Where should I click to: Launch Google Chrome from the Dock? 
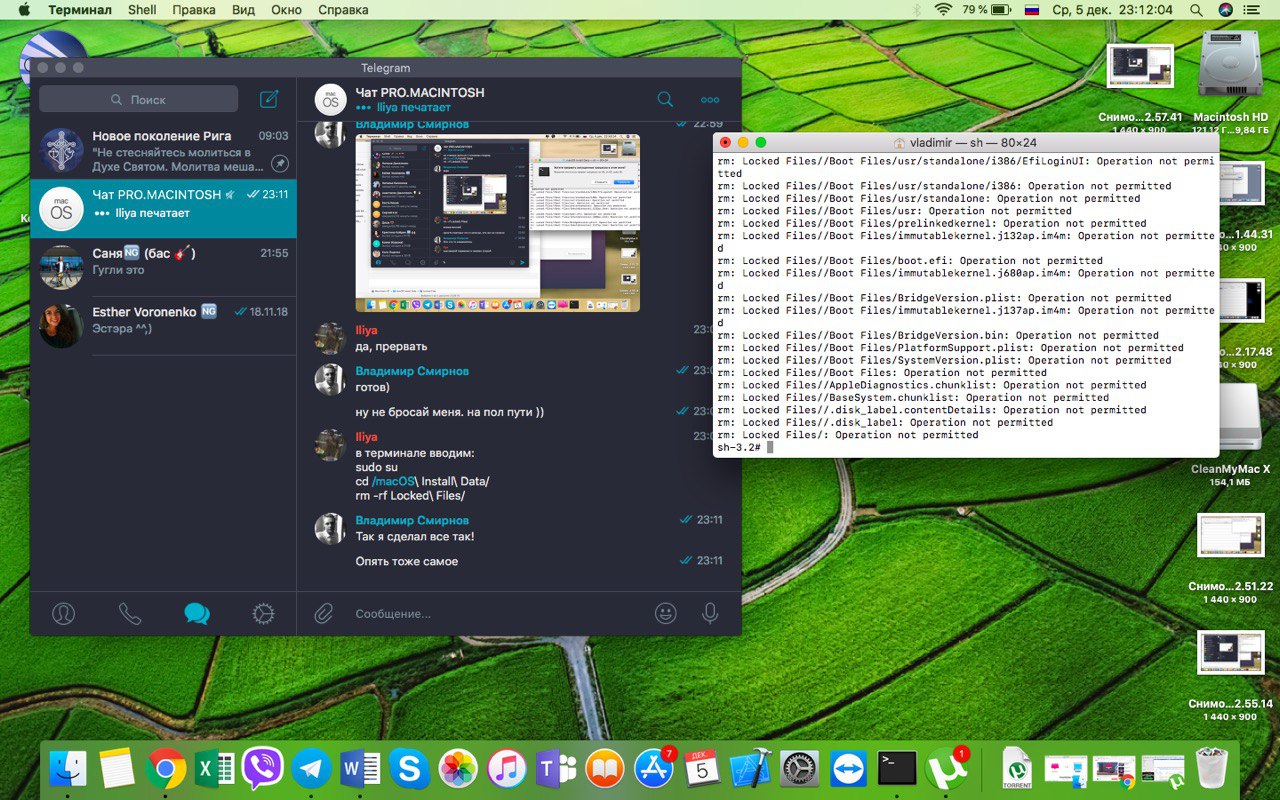(x=166, y=769)
